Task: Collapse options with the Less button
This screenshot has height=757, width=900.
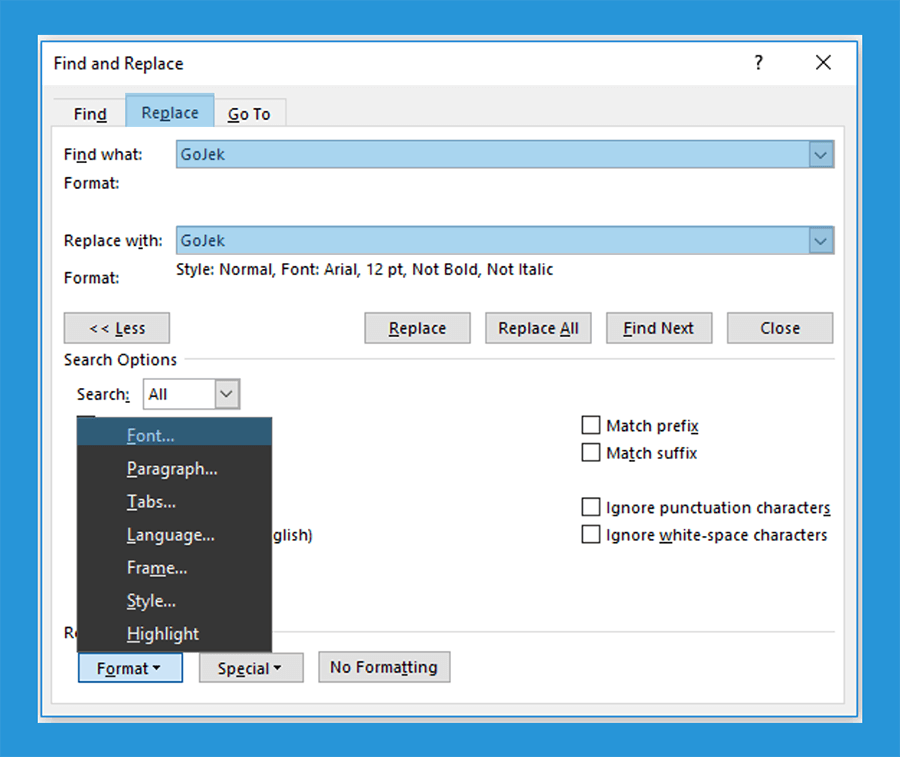Action: pyautogui.click(x=117, y=328)
